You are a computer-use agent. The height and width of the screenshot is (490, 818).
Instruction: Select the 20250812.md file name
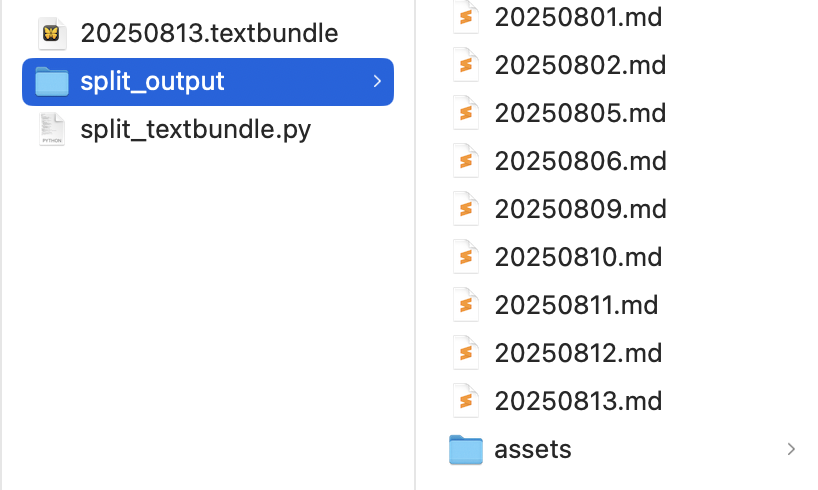click(578, 353)
